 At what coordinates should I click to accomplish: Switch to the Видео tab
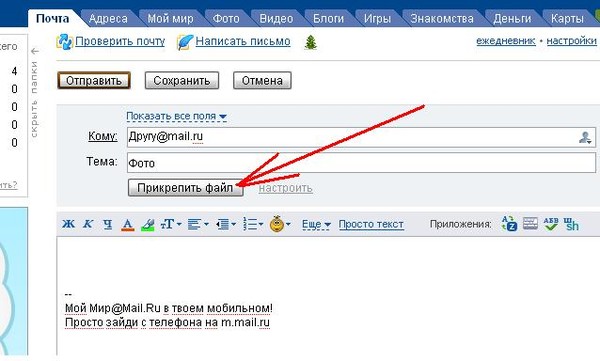point(276,18)
